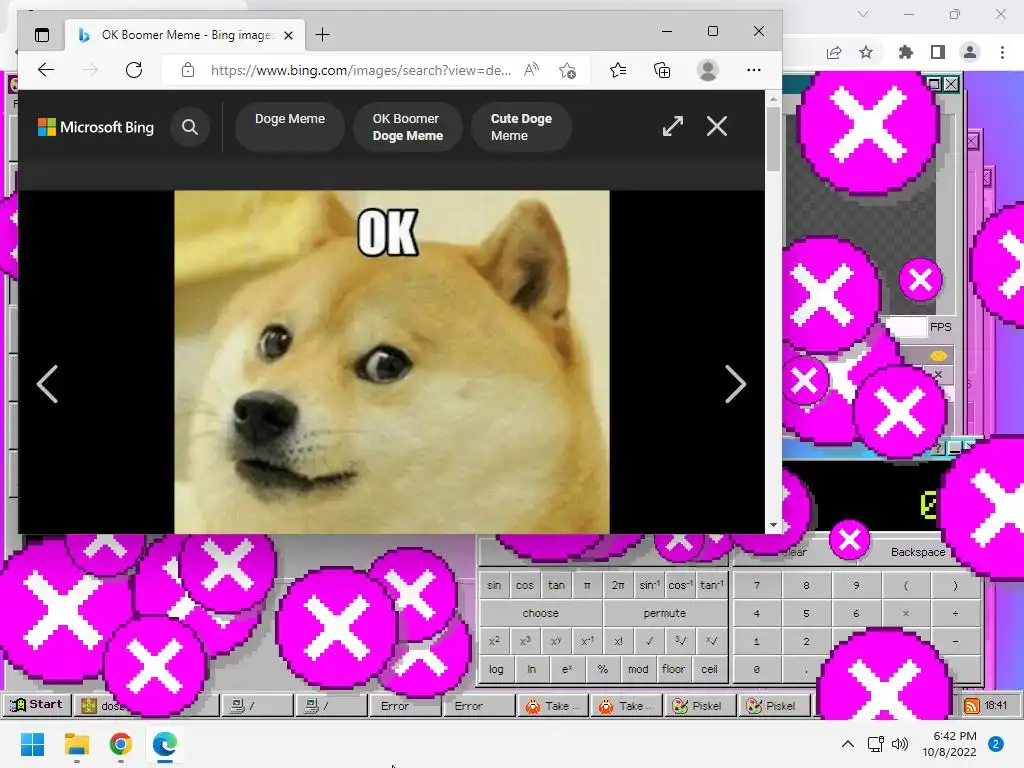Click the Edge page scrollbar down arrow
The height and width of the screenshot is (768, 1024).
point(774,525)
